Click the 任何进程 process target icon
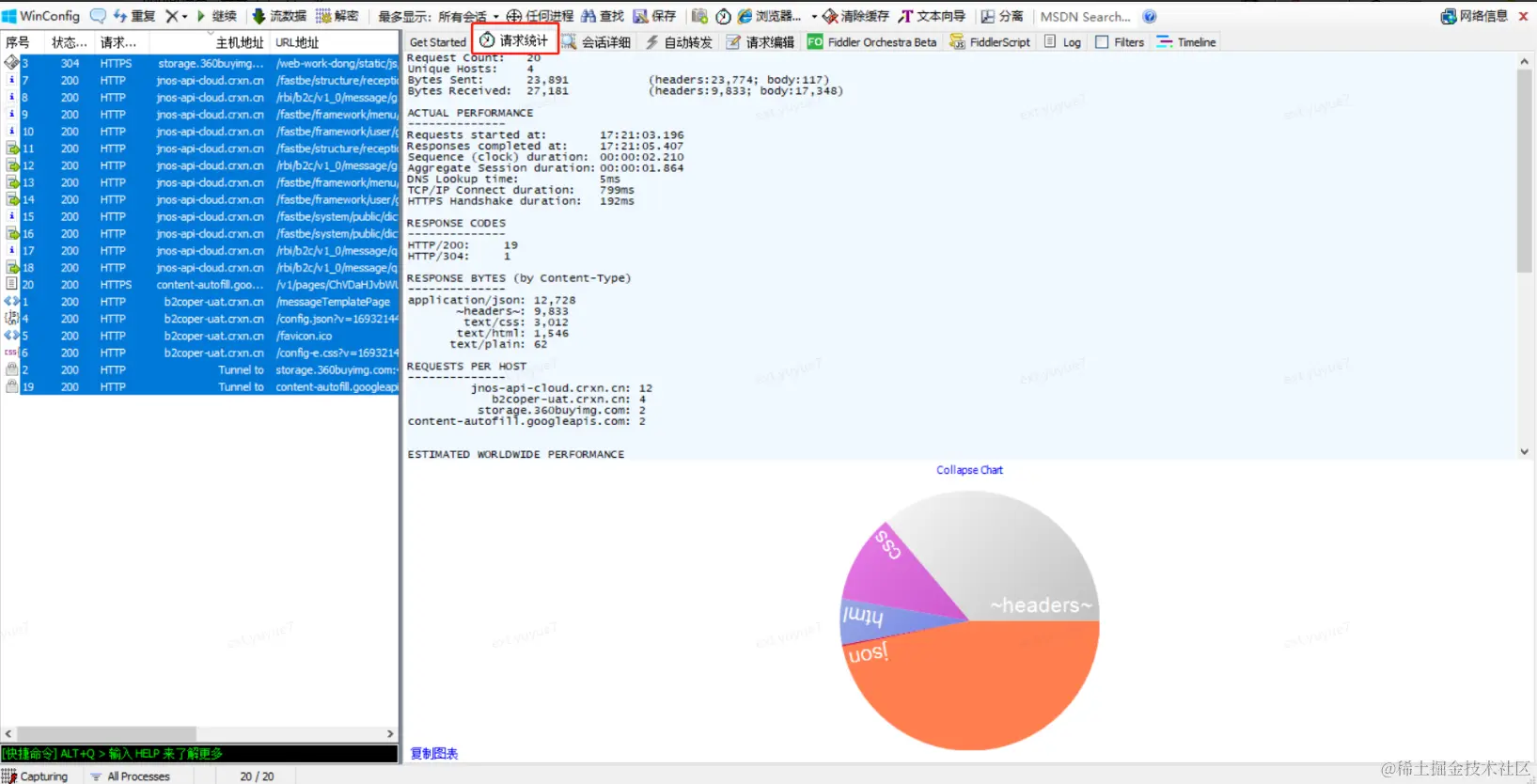The height and width of the screenshot is (784, 1537). point(540,16)
